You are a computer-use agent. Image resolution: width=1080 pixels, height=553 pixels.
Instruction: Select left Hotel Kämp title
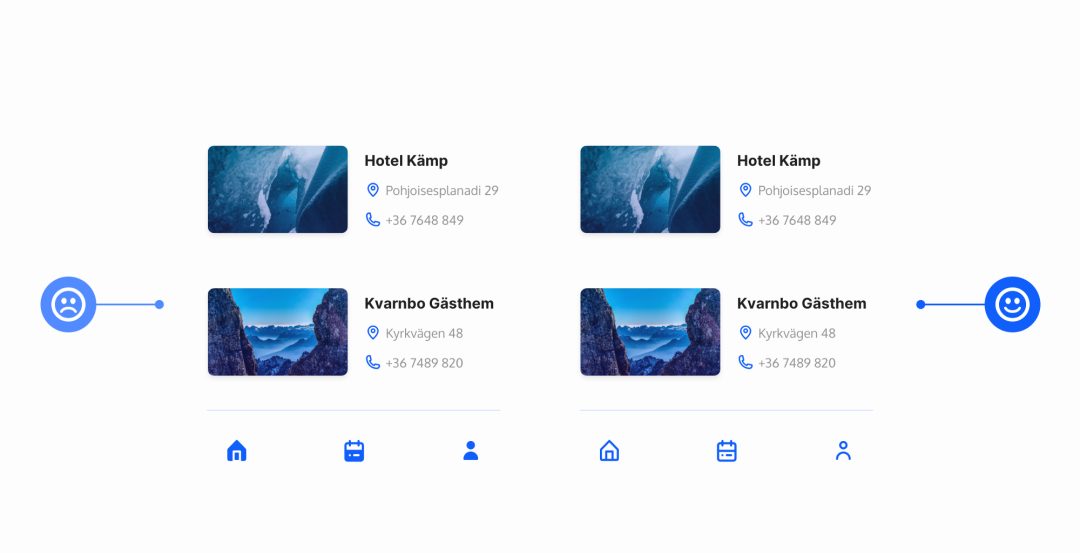[x=406, y=161]
